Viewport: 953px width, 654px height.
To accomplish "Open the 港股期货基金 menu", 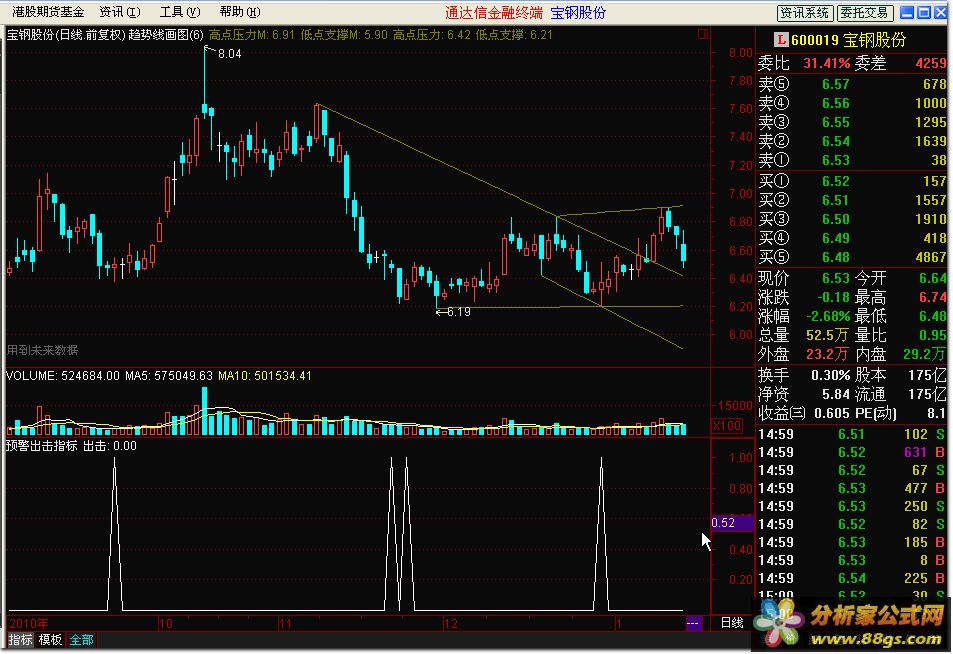I will [47, 12].
